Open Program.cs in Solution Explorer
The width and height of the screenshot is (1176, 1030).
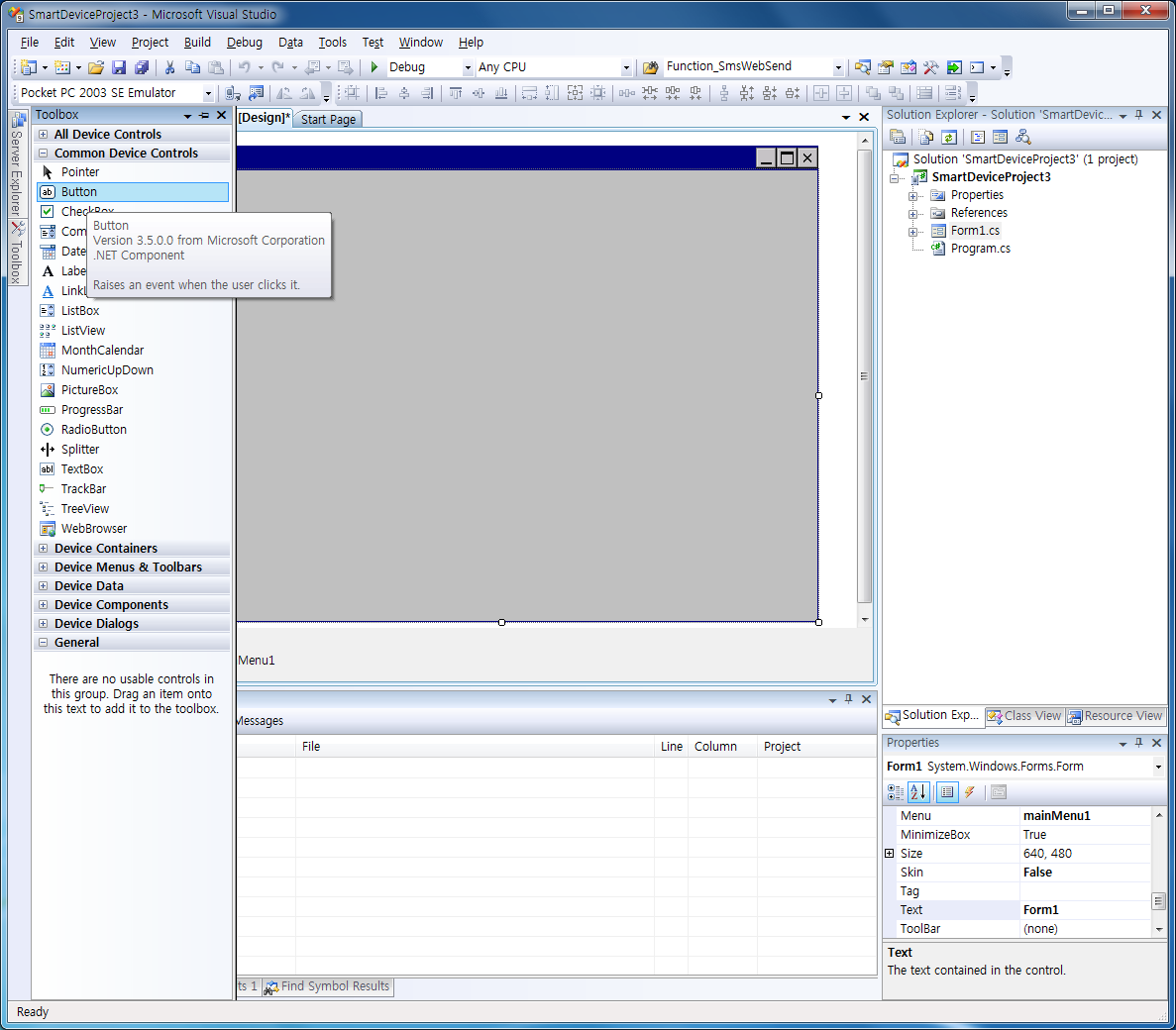[x=980, y=249]
